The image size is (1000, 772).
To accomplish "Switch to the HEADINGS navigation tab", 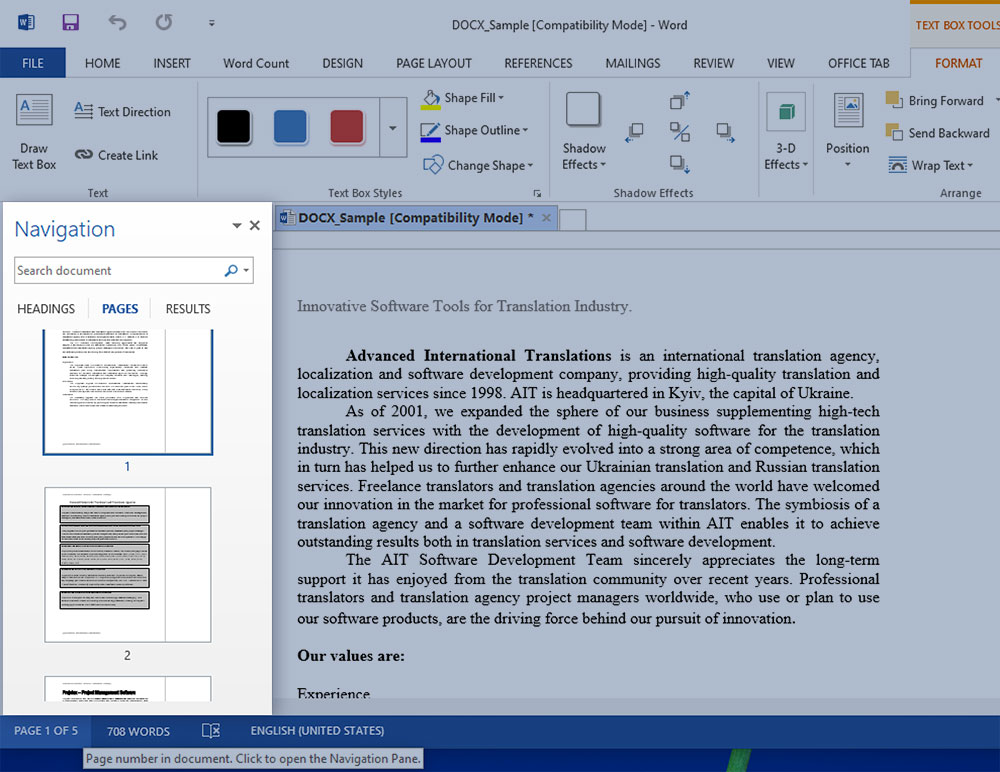I will (46, 309).
